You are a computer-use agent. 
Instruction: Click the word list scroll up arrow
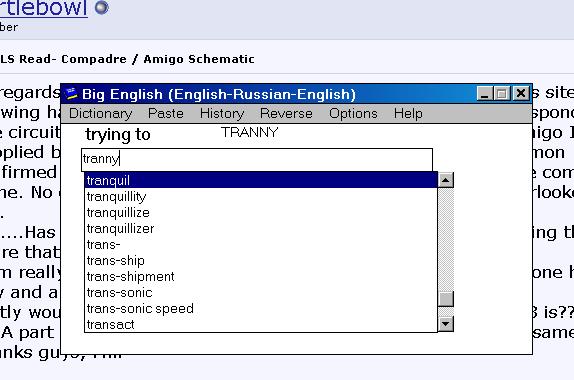coord(446,180)
